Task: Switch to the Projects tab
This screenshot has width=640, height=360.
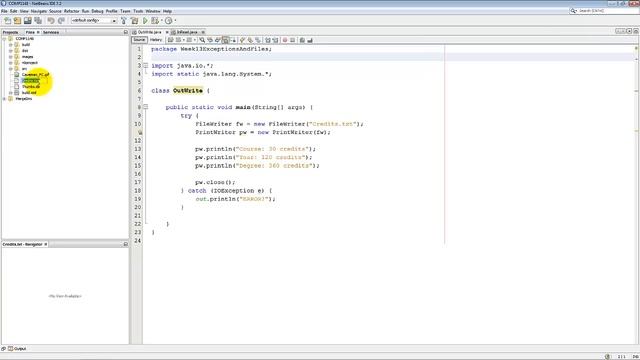Action: pyautogui.click(x=11, y=32)
